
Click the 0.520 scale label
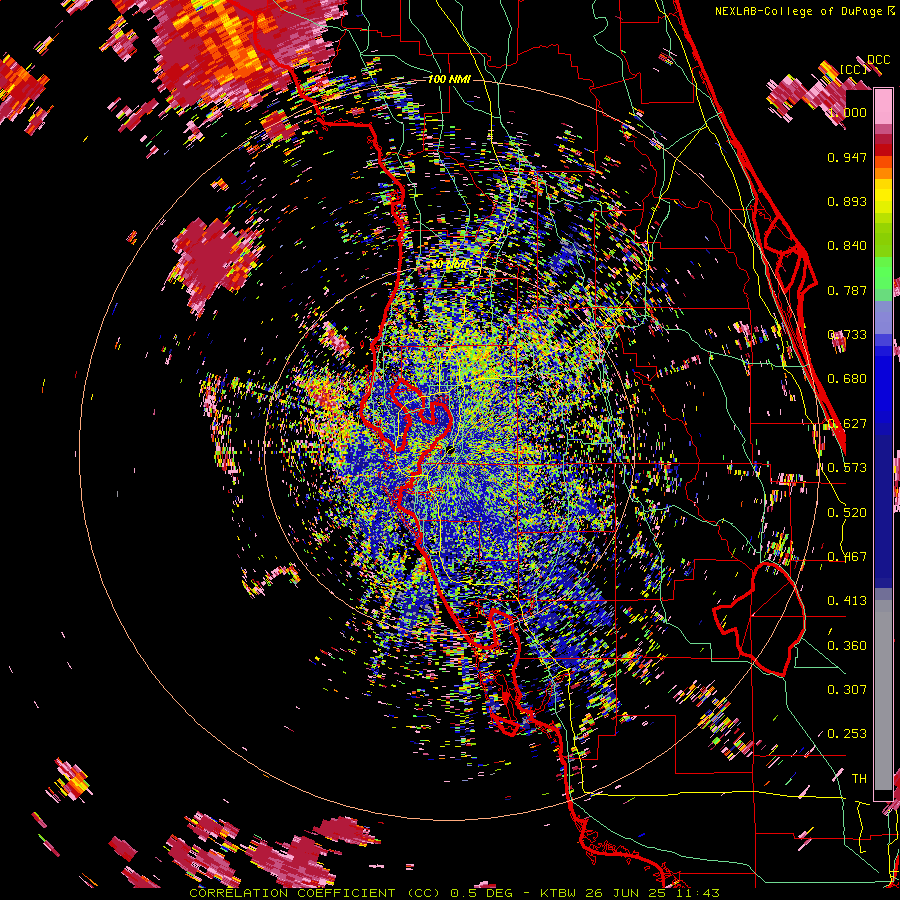click(847, 513)
